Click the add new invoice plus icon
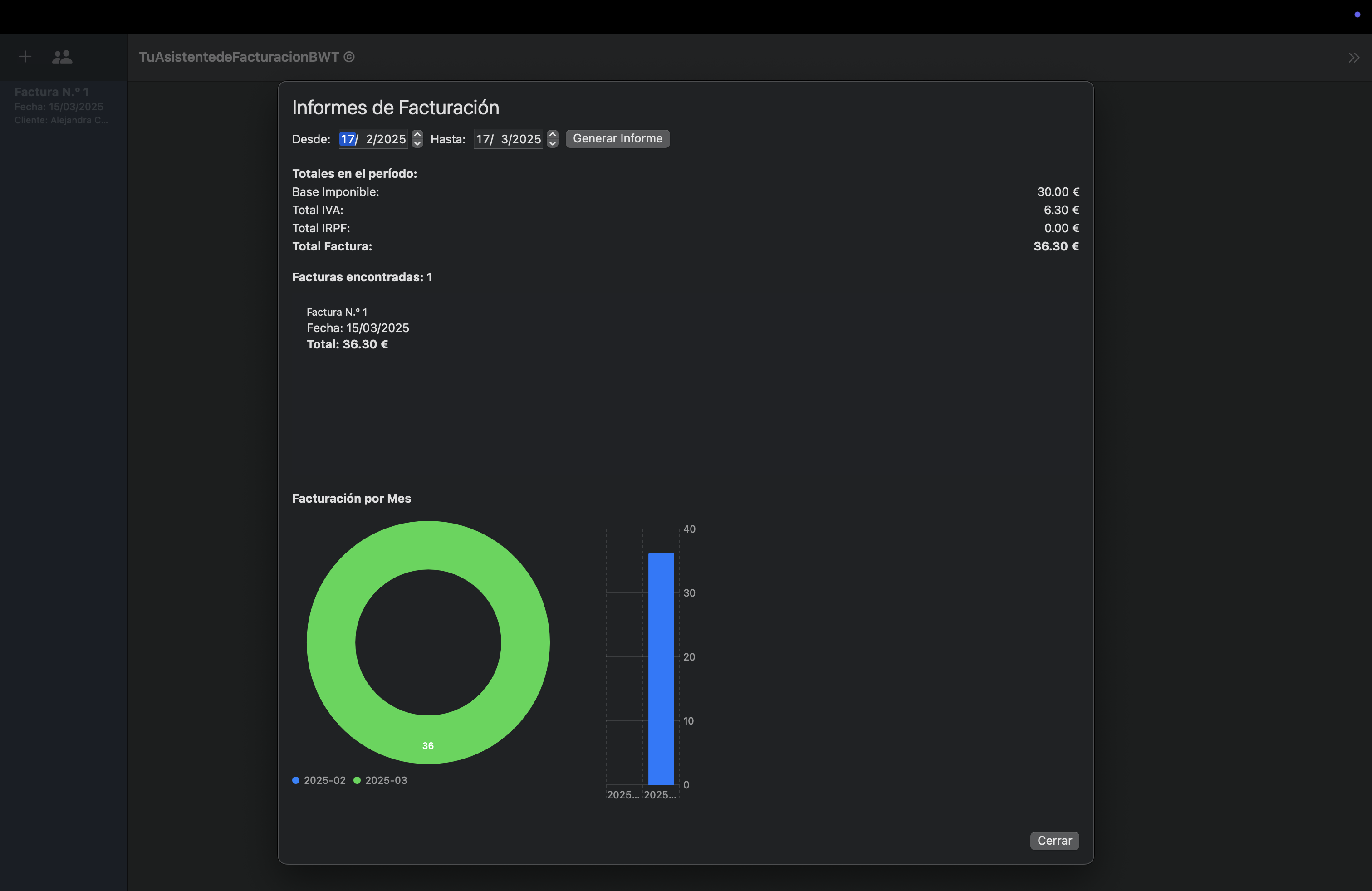The height and width of the screenshot is (891, 1372). click(25, 56)
